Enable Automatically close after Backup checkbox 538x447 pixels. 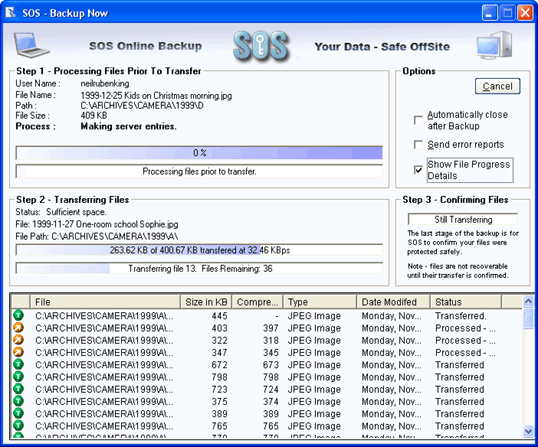pyautogui.click(x=418, y=120)
